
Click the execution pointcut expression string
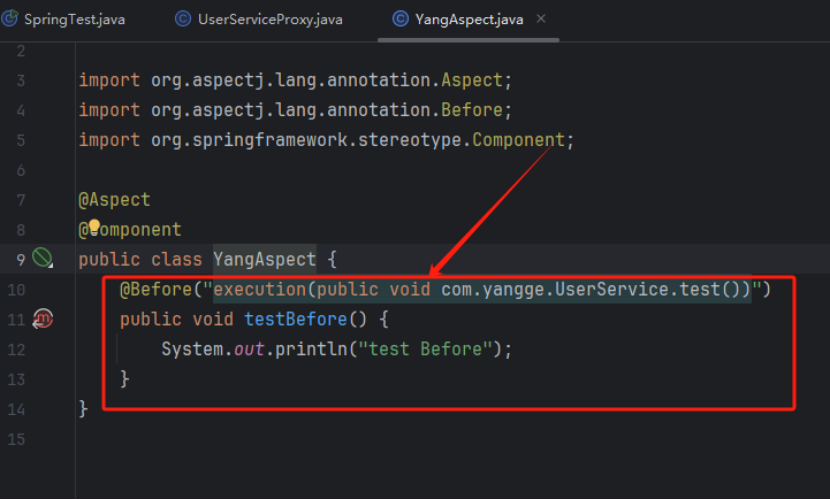coord(482,289)
